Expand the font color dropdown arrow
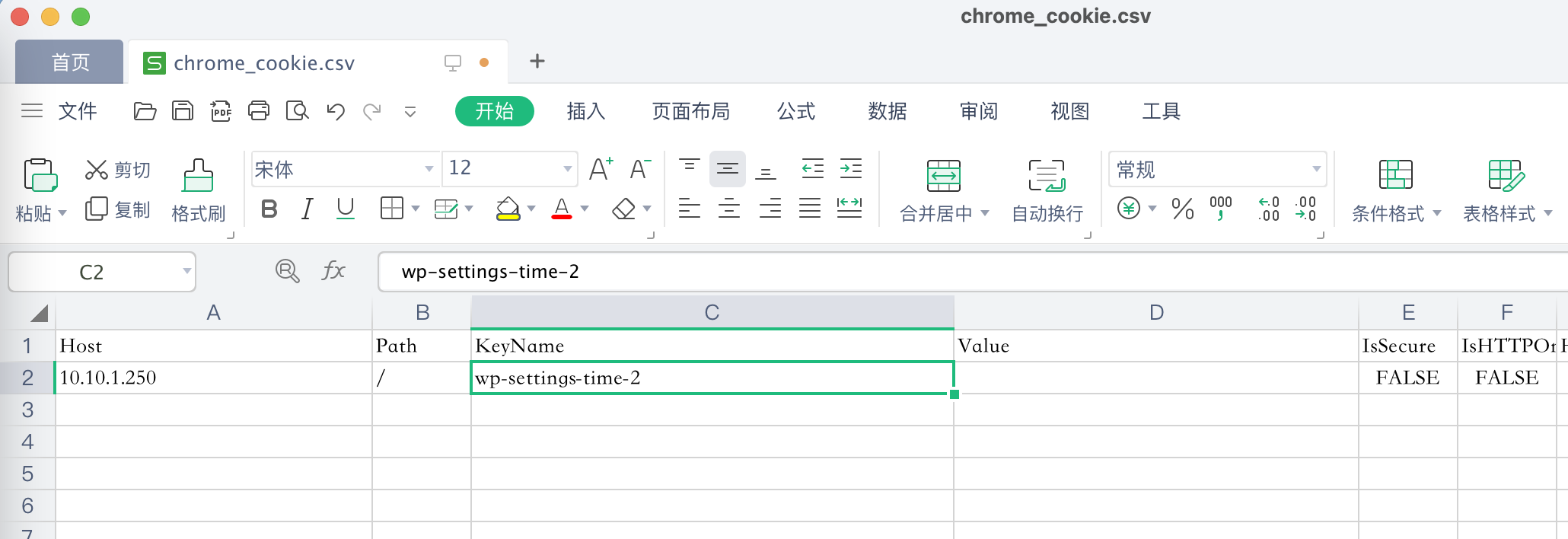Screen dimensions: 1568x539 tap(585, 209)
